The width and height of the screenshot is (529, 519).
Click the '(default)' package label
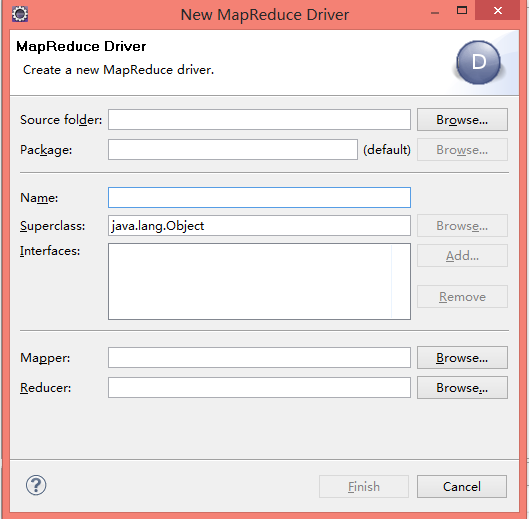(x=387, y=149)
